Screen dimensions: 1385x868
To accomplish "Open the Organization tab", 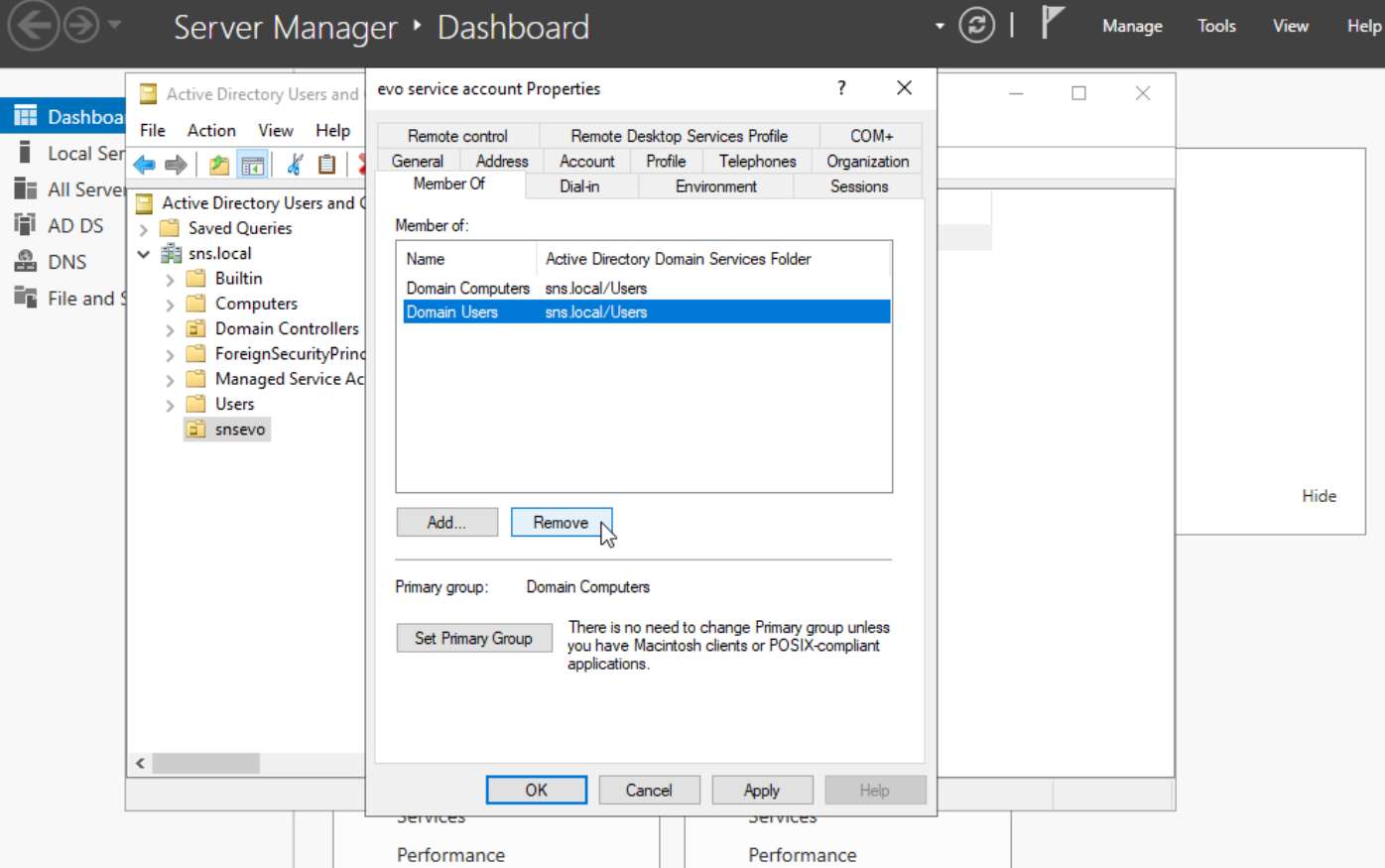I will (868, 161).
